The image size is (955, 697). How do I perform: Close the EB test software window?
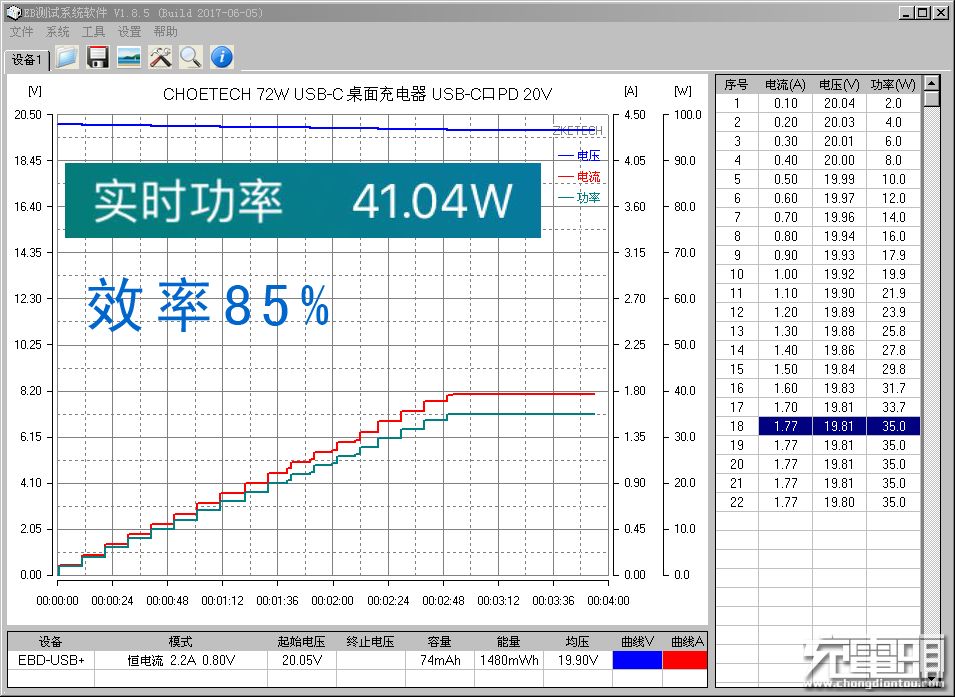tap(940, 12)
